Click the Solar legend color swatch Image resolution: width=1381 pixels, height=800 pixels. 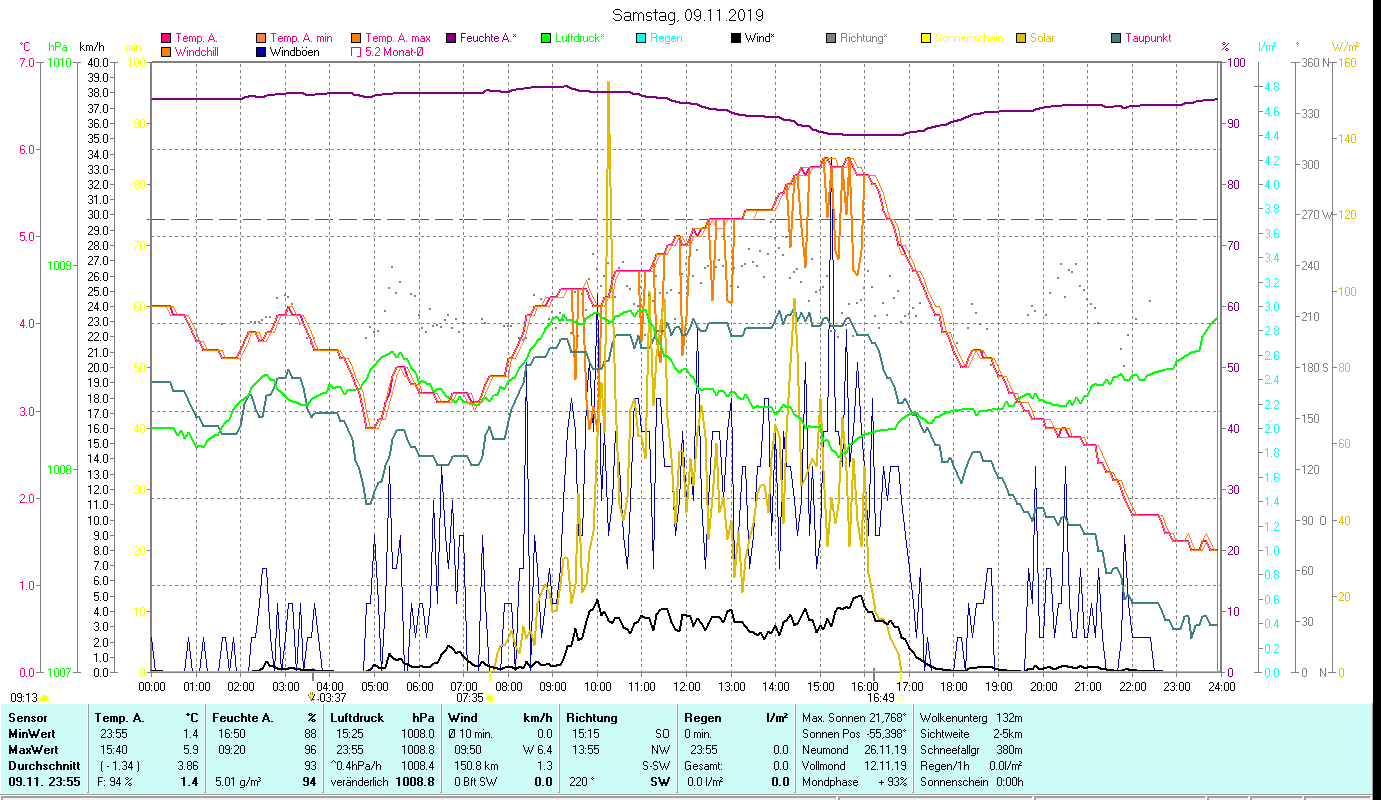pyautogui.click(x=1021, y=39)
